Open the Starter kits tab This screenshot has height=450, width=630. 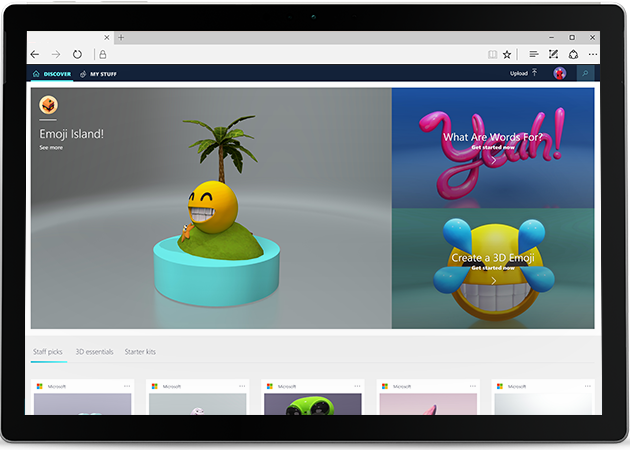tap(140, 352)
